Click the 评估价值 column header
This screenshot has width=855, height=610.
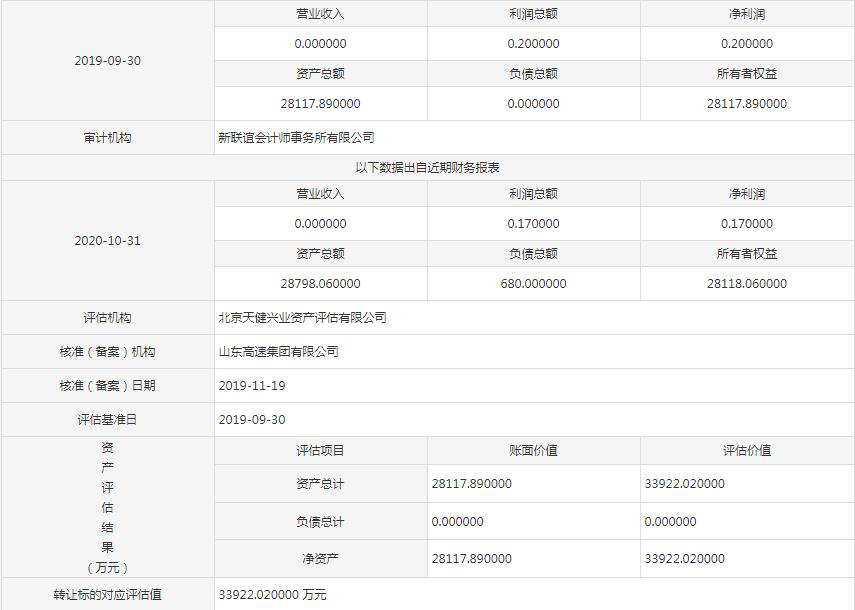(x=746, y=451)
